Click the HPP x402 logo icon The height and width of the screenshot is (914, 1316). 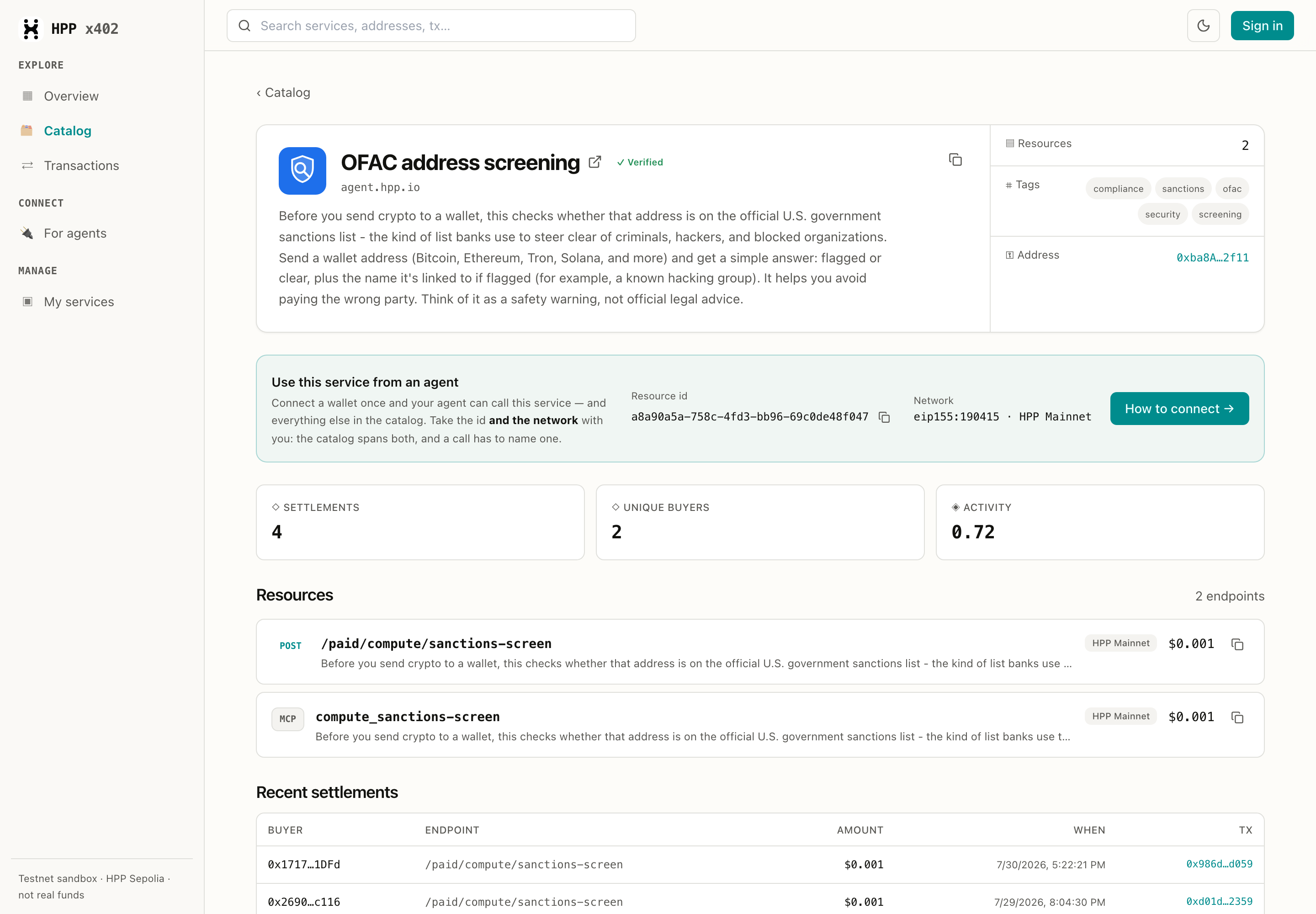[x=31, y=29]
